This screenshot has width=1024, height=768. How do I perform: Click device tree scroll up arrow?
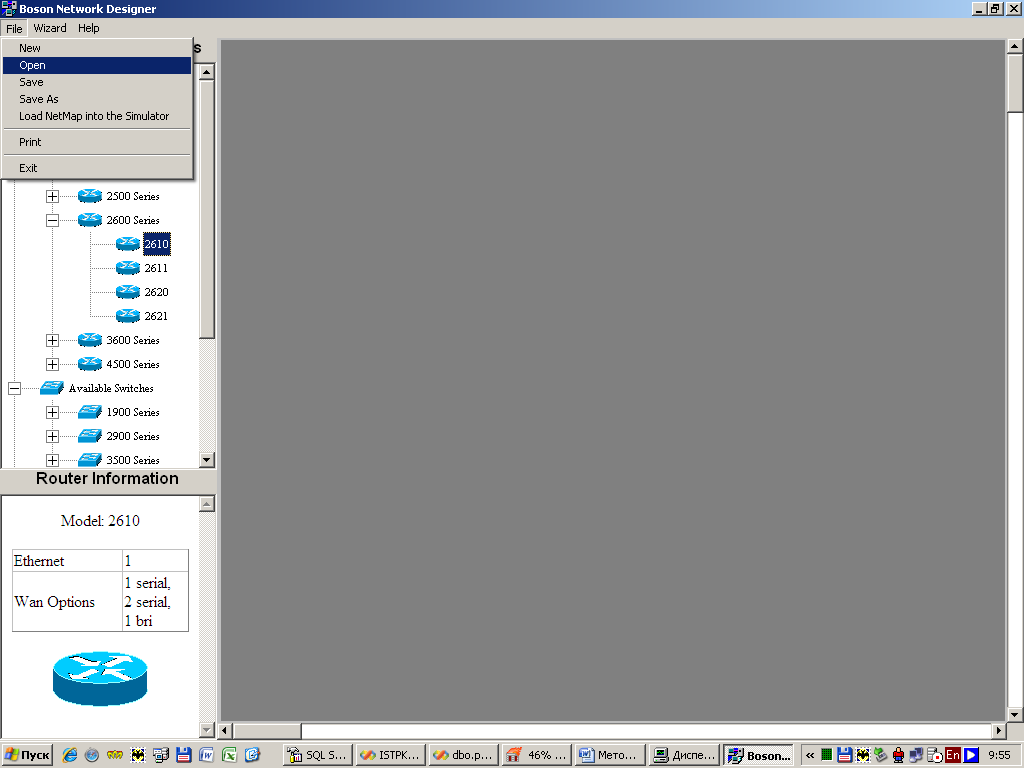click(x=206, y=72)
